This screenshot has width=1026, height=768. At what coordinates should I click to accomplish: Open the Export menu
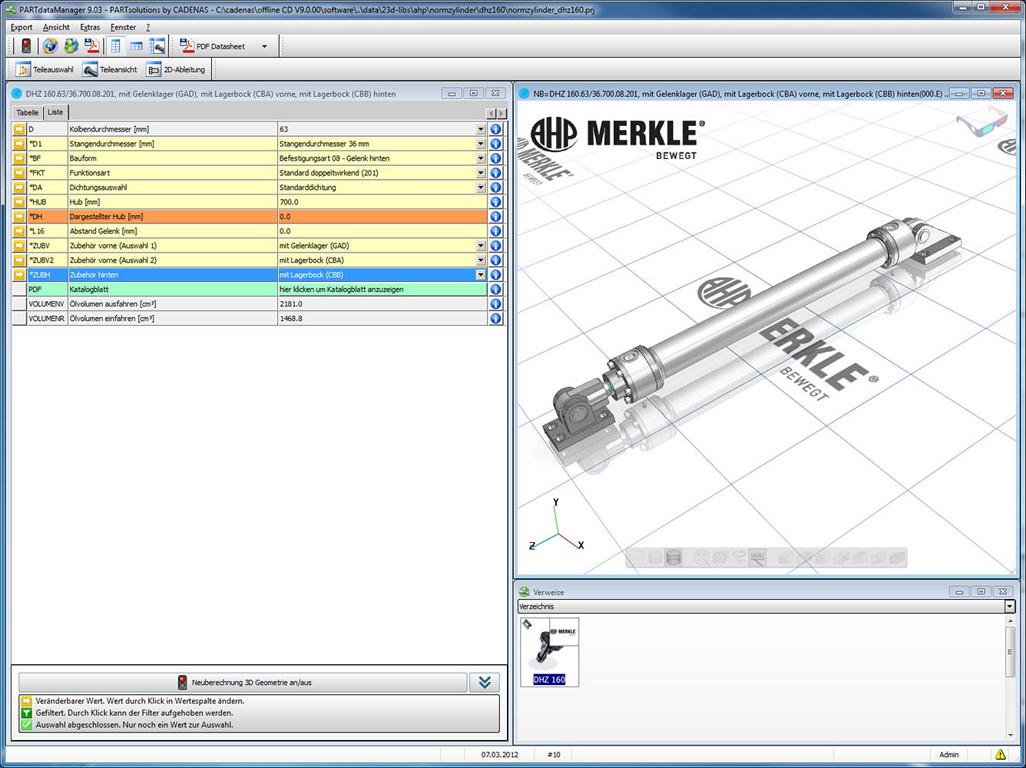21,27
